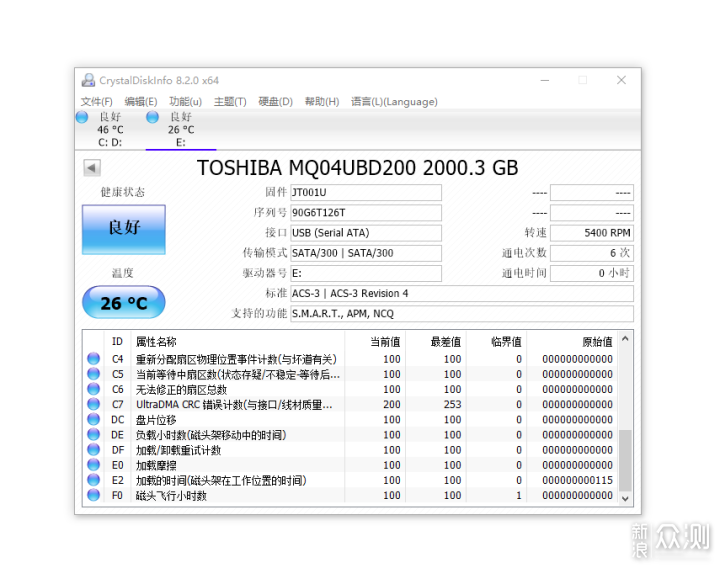Click the 当前值 column header
720x568 pixels.
click(x=375, y=342)
